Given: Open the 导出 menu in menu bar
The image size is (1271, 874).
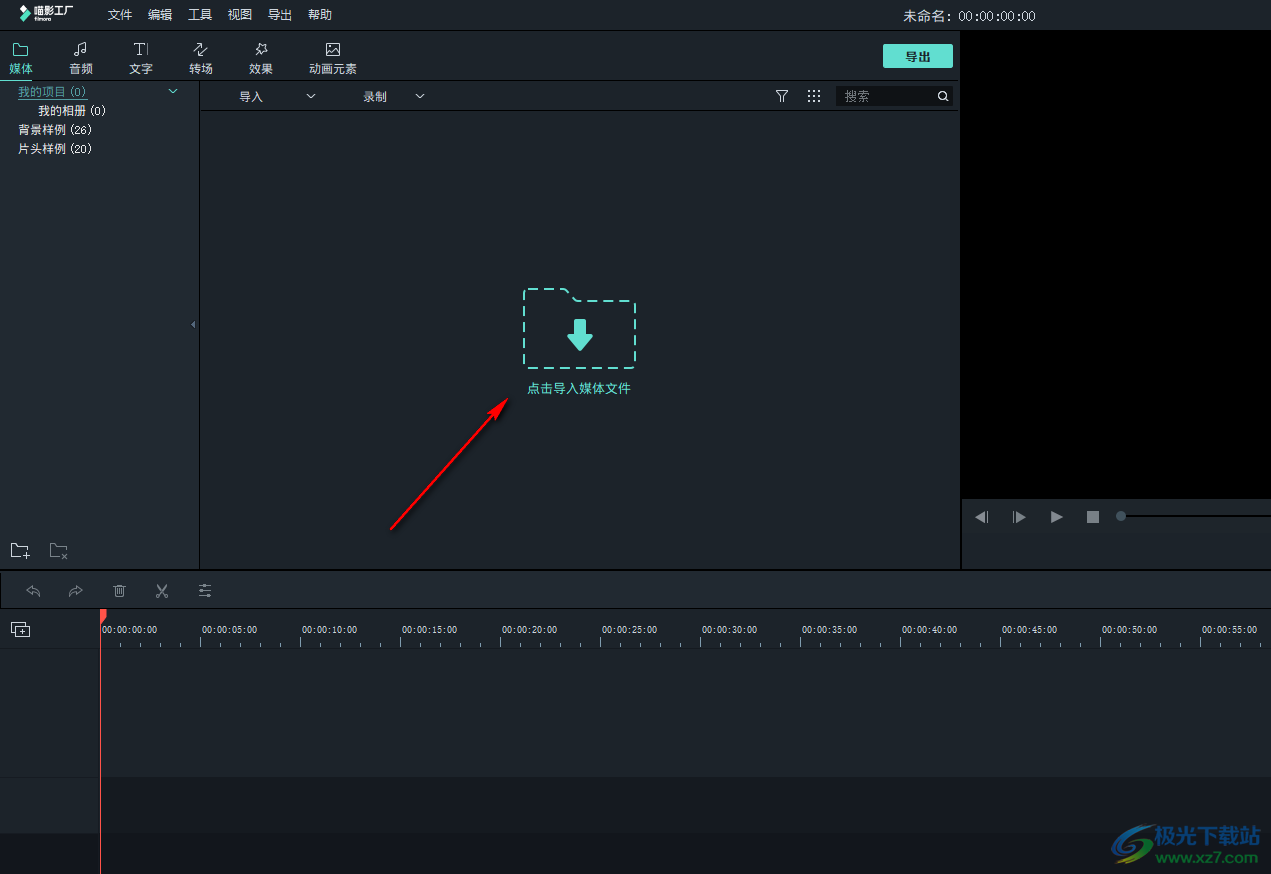Looking at the screenshot, I should pyautogui.click(x=280, y=15).
